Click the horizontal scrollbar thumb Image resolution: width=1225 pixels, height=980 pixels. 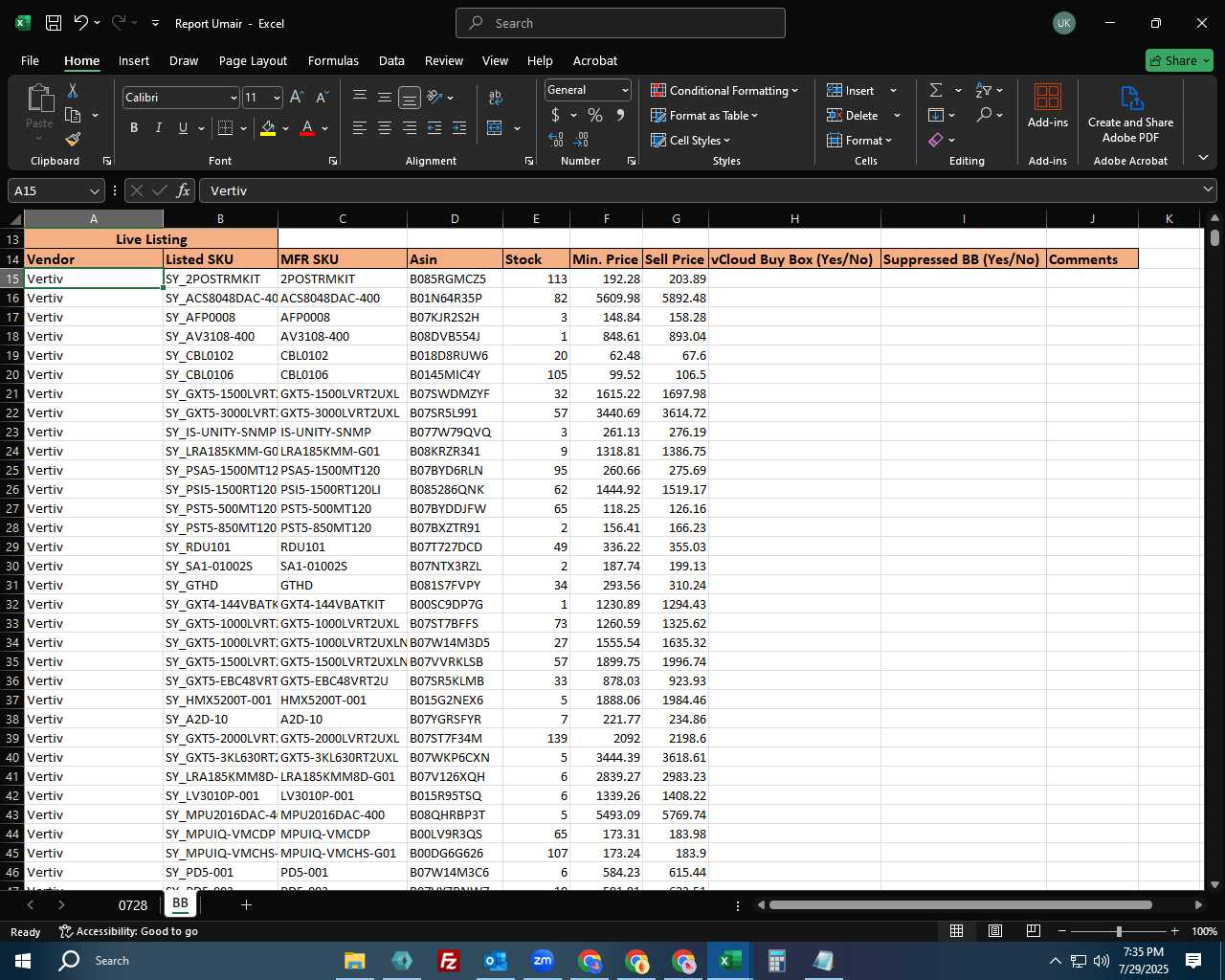(960, 904)
